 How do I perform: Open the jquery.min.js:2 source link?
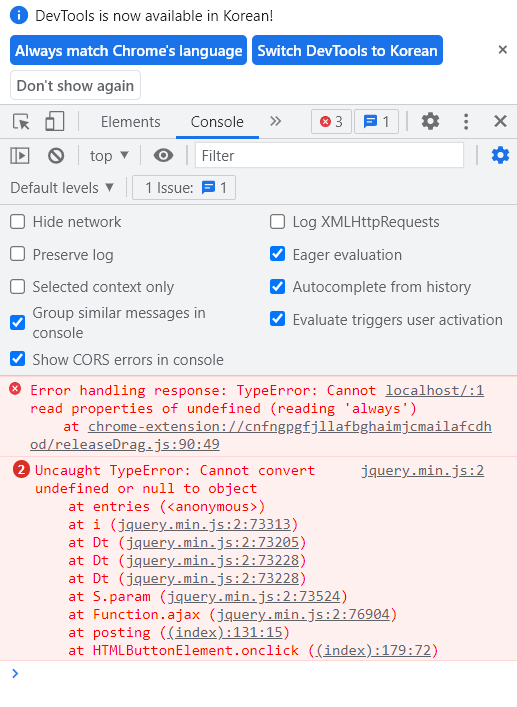[x=422, y=471]
